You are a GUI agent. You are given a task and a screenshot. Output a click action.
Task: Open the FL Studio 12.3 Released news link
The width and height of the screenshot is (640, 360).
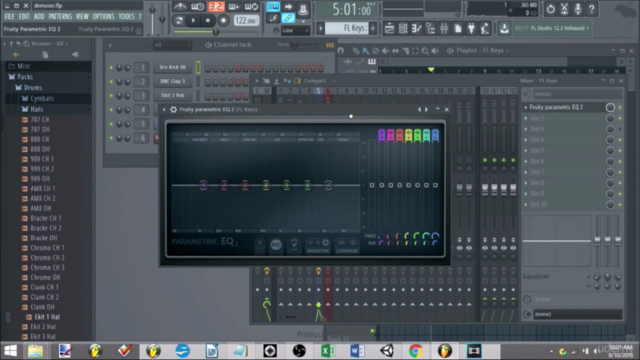click(551, 28)
